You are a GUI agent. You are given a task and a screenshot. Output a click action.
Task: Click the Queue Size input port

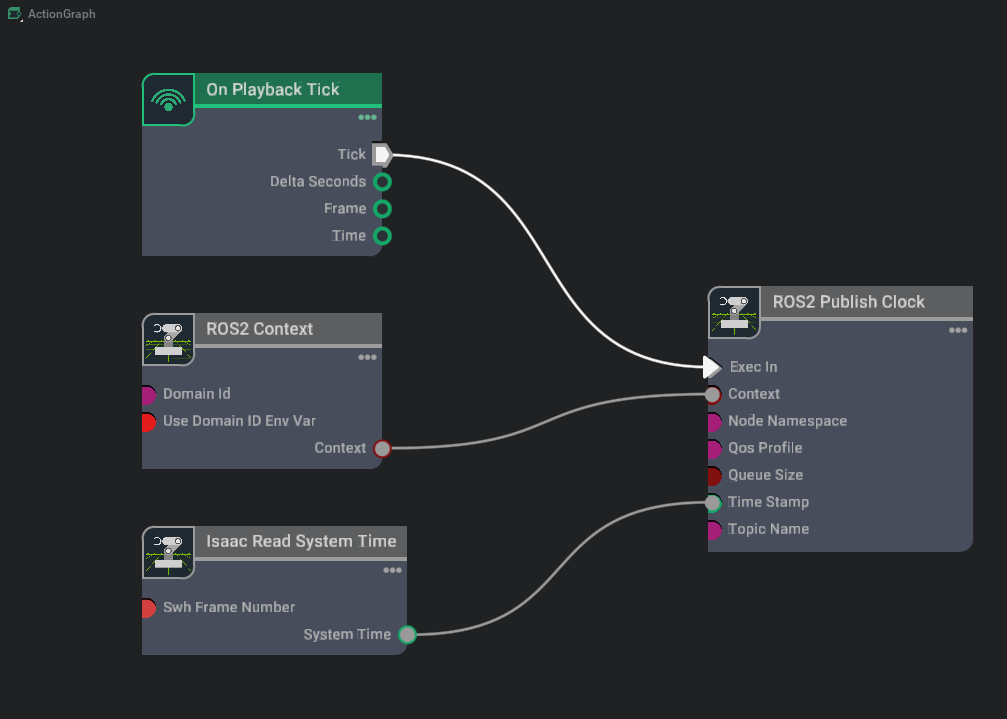(714, 476)
